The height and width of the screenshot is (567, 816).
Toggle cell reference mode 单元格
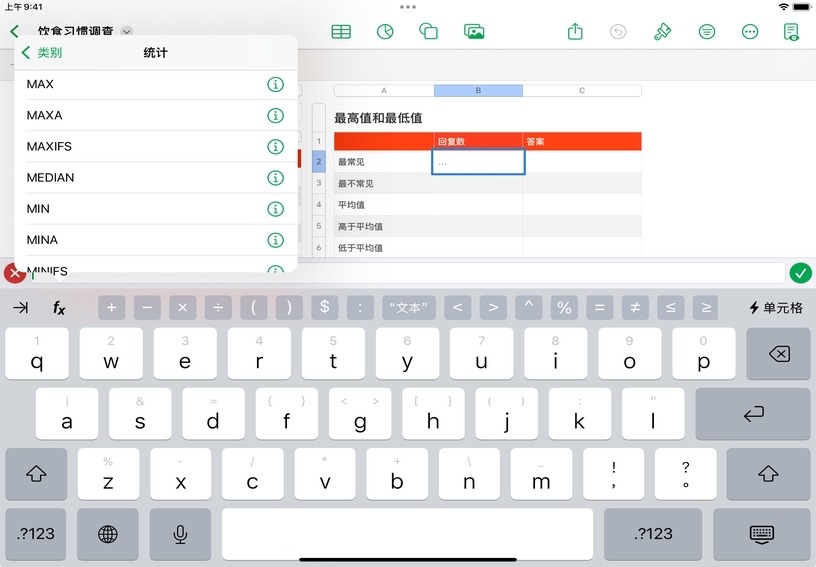coord(776,308)
